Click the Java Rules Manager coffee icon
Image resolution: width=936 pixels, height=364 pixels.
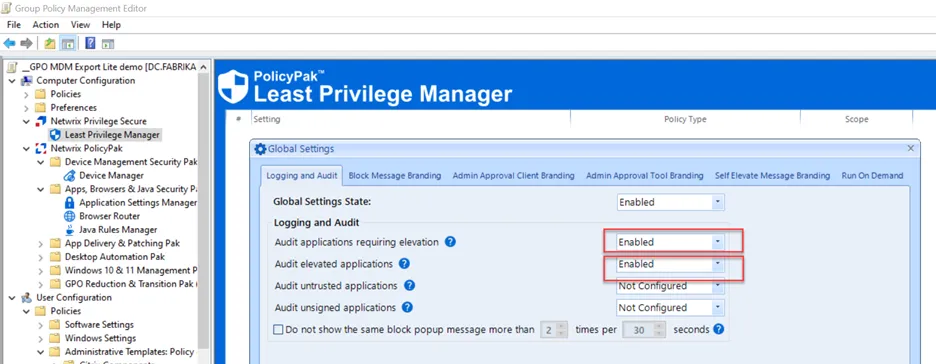point(70,230)
